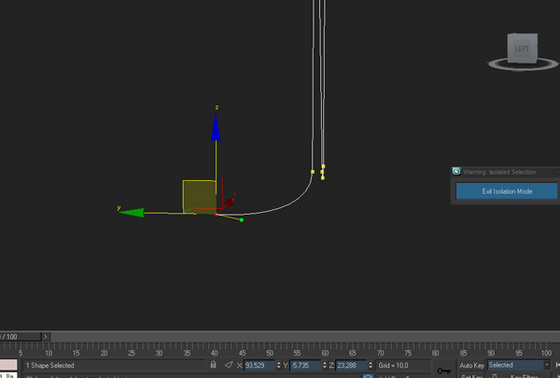Screen dimensions: 560x378
Task: Click the Y coordinate spinner arrows
Action: coord(324,365)
